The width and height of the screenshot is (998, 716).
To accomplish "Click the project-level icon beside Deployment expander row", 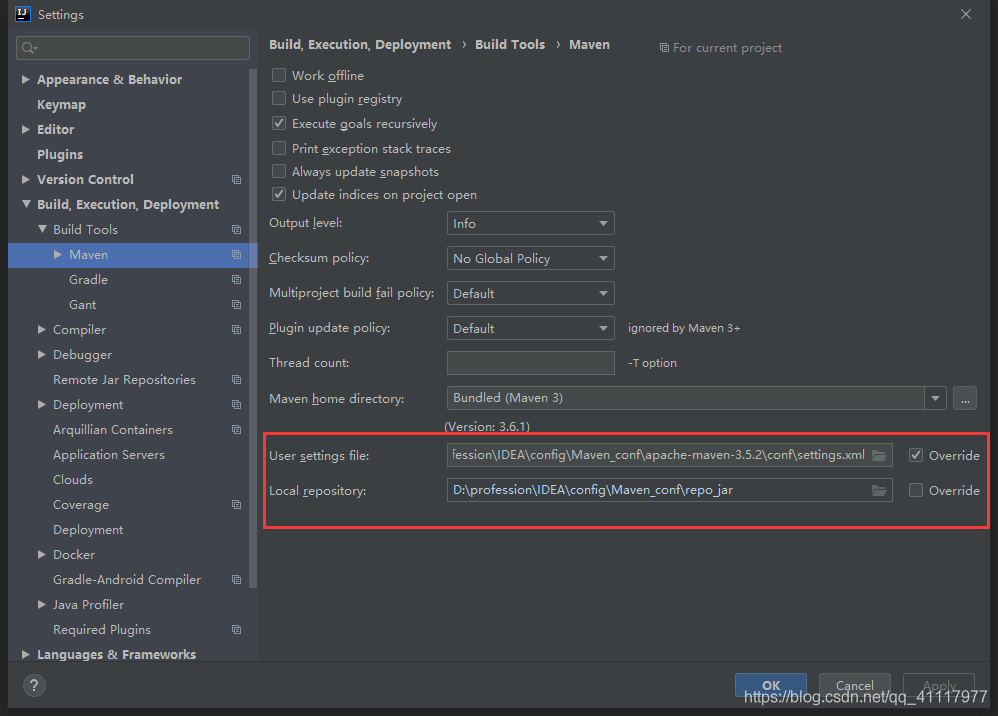I will pos(236,405).
